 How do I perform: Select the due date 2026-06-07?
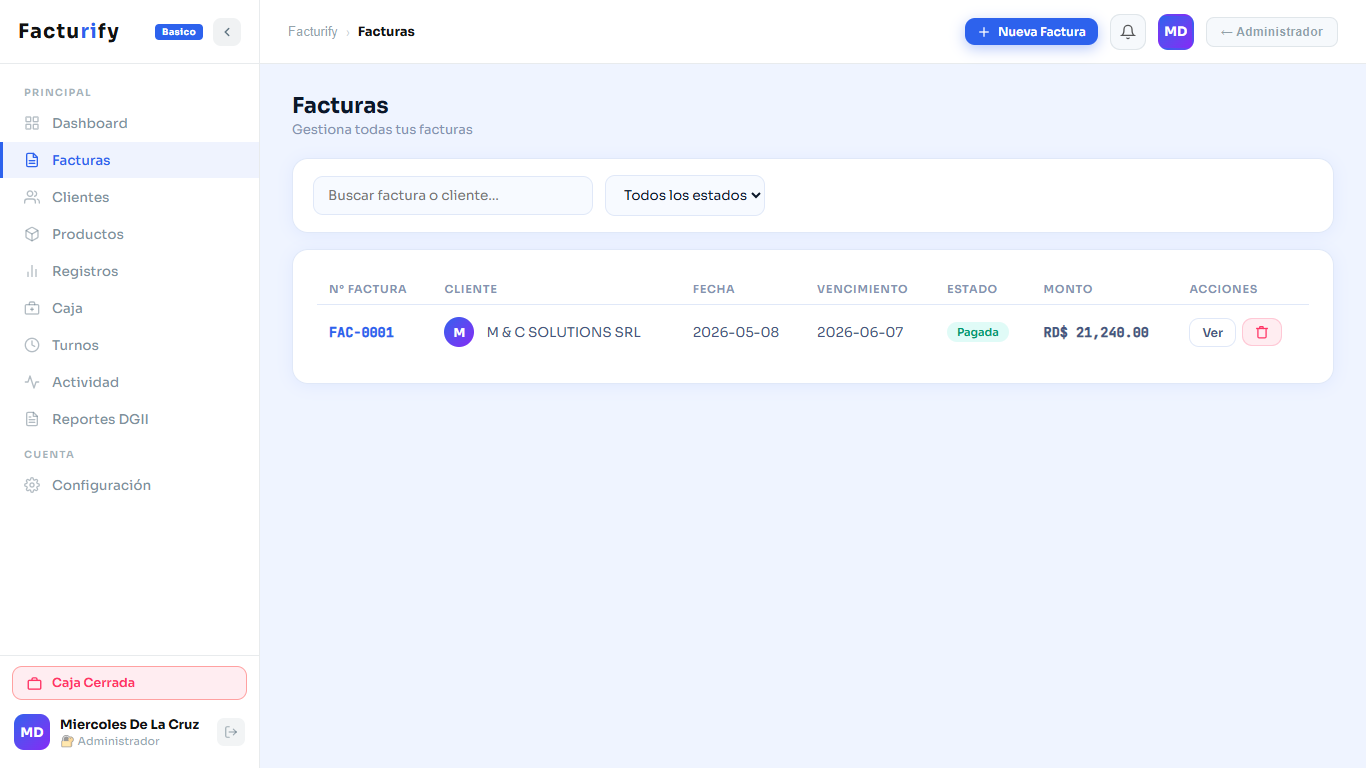860,332
